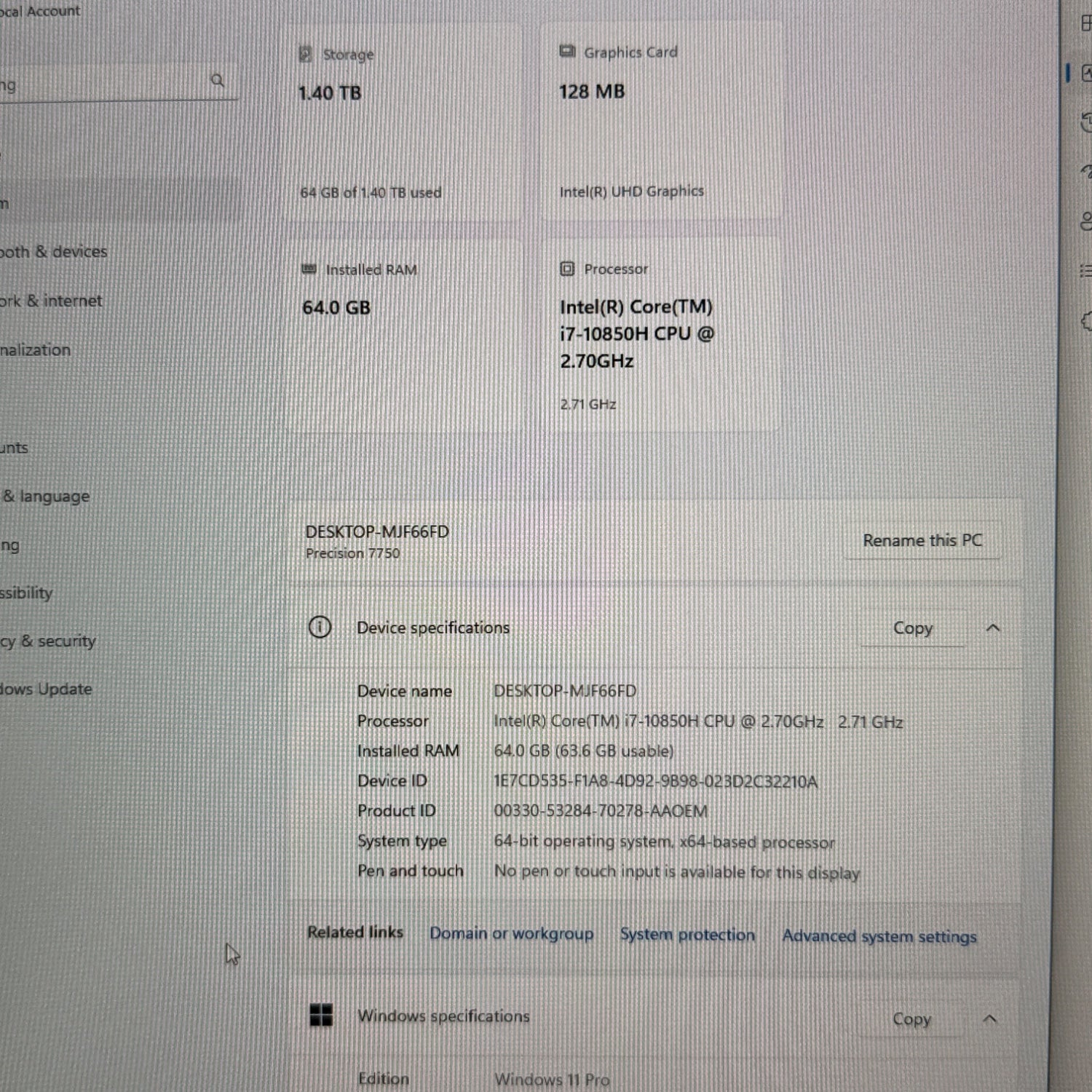The image size is (1092, 1092).
Task: Click Rename this PC button
Action: 922,540
